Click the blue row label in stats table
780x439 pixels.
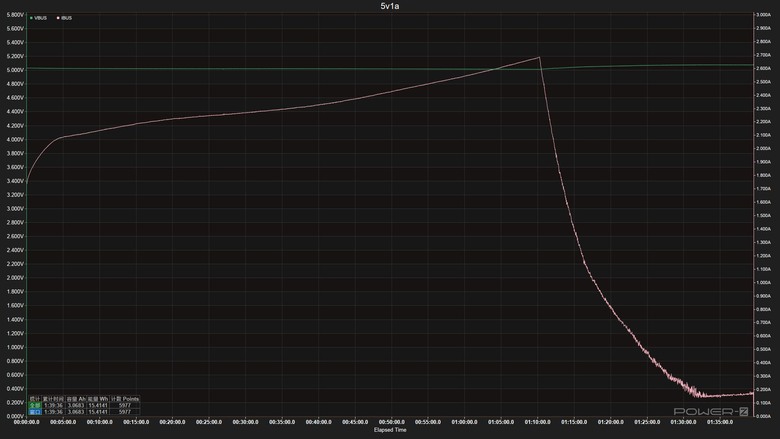point(34,412)
